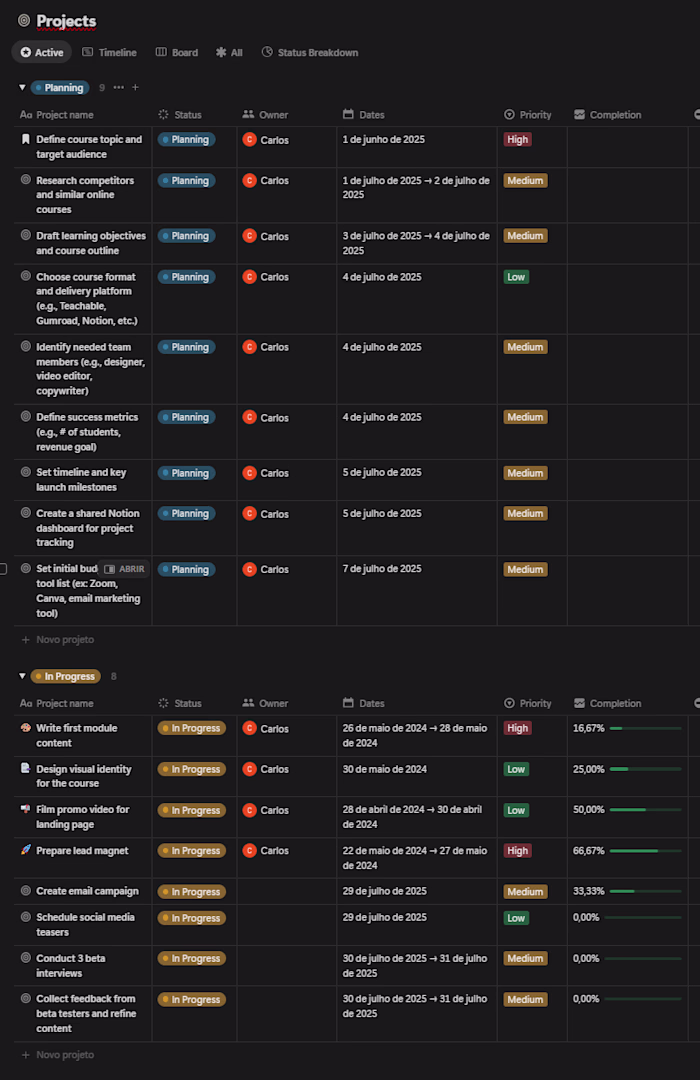Click the ABRIR button on the hovered row
Image resolution: width=700 pixels, height=1080 pixels.
point(125,569)
